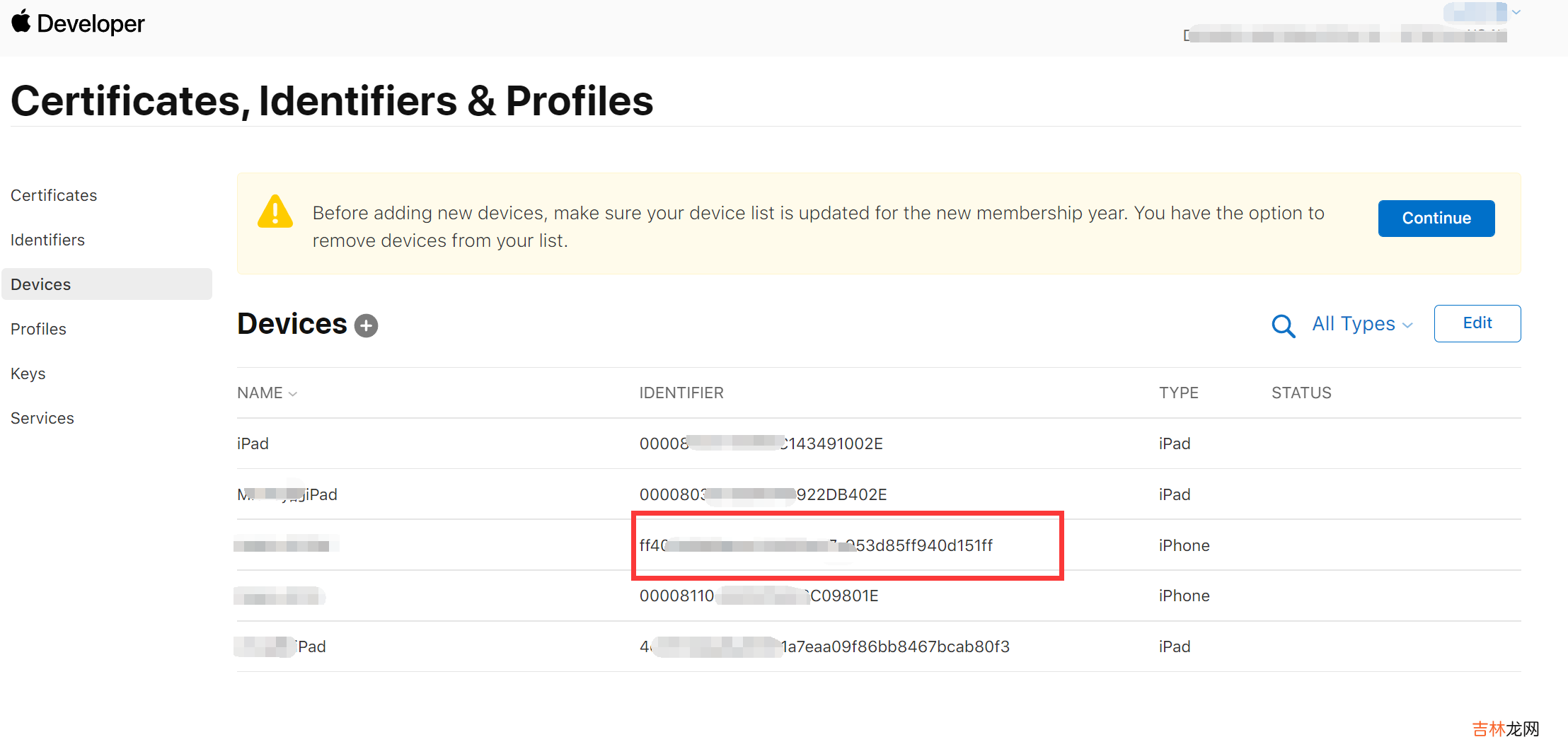
Task: Click the IDENTIFIER column header
Action: pyautogui.click(x=681, y=393)
